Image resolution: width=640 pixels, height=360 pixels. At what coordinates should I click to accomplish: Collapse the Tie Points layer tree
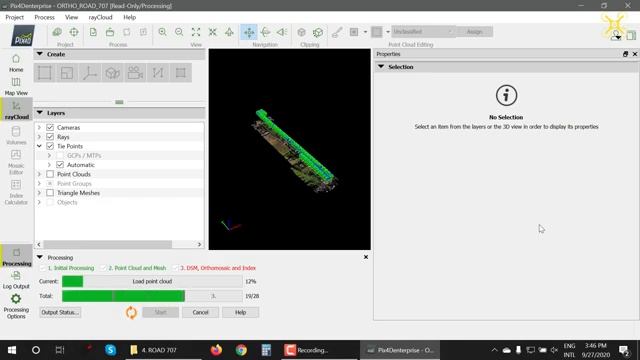(x=40, y=146)
